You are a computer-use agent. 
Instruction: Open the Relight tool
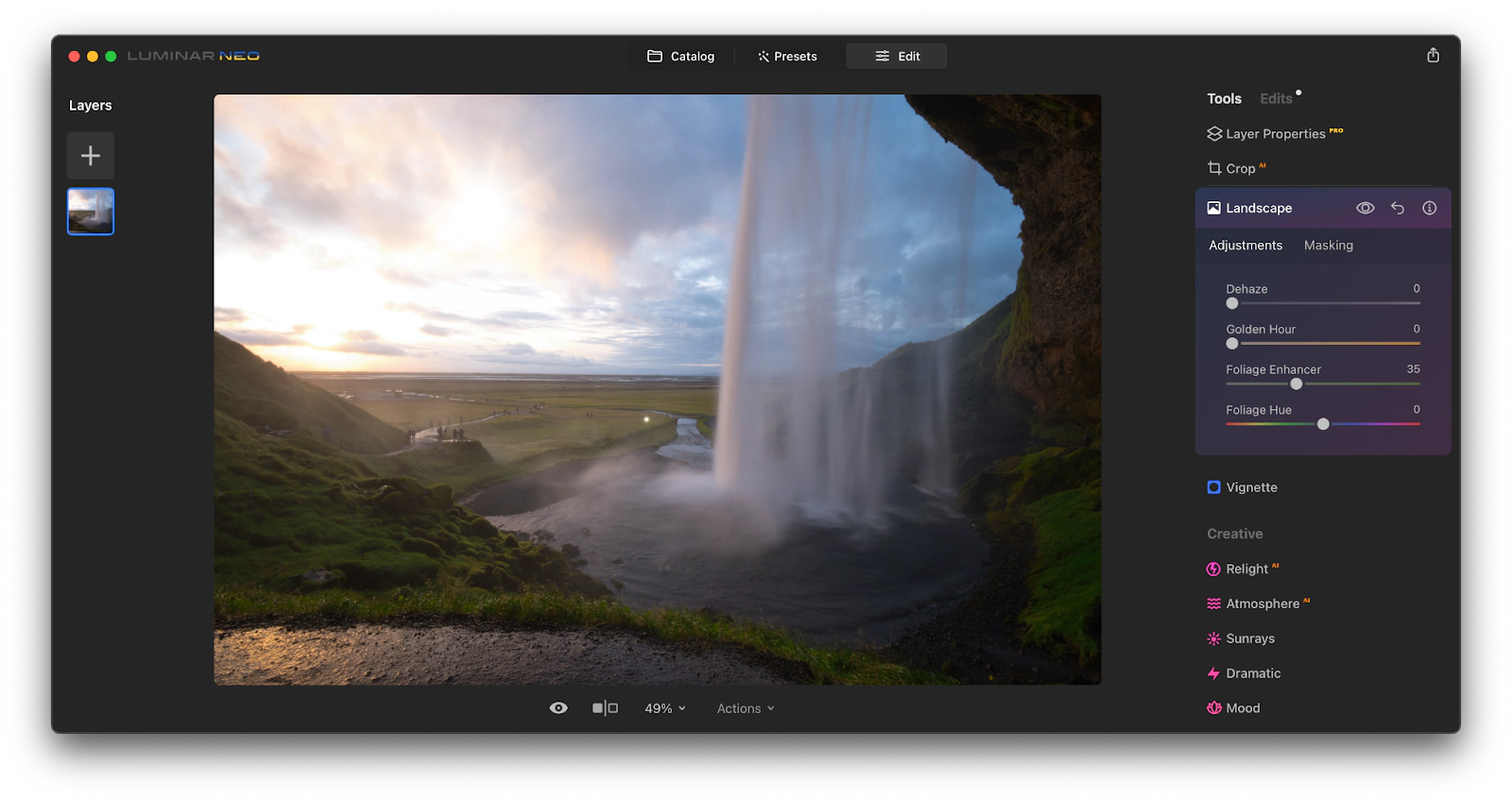tap(1246, 569)
